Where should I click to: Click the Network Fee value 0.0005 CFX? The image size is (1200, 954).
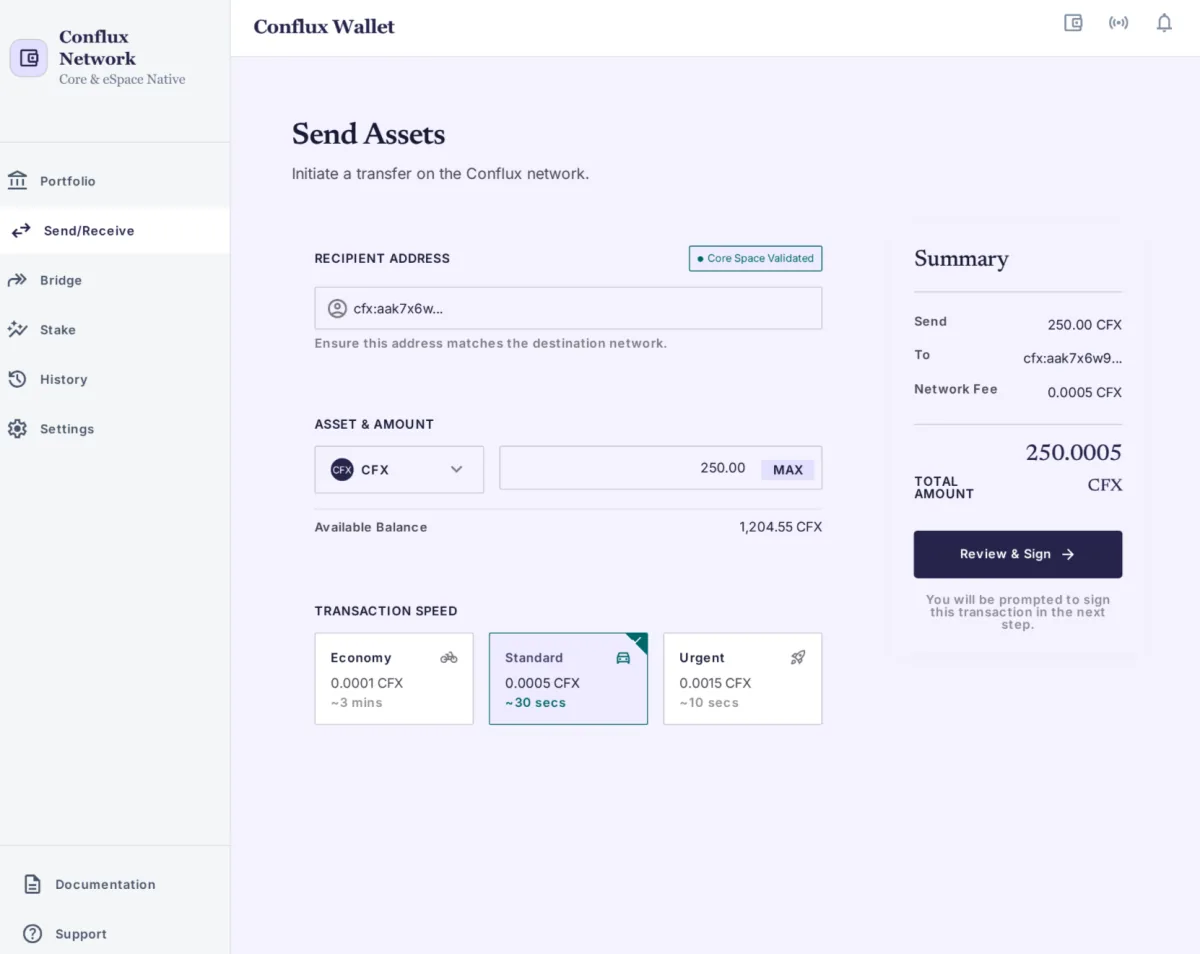tap(1085, 393)
